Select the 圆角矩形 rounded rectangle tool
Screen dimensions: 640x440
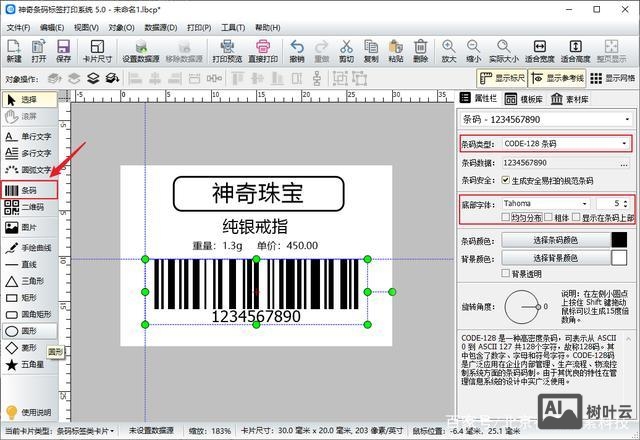click(29, 314)
